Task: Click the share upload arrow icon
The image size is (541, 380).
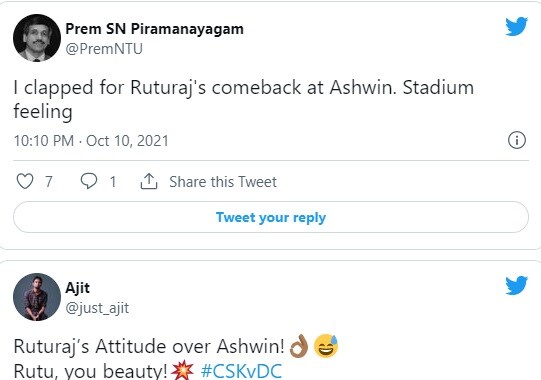Action: click(149, 181)
